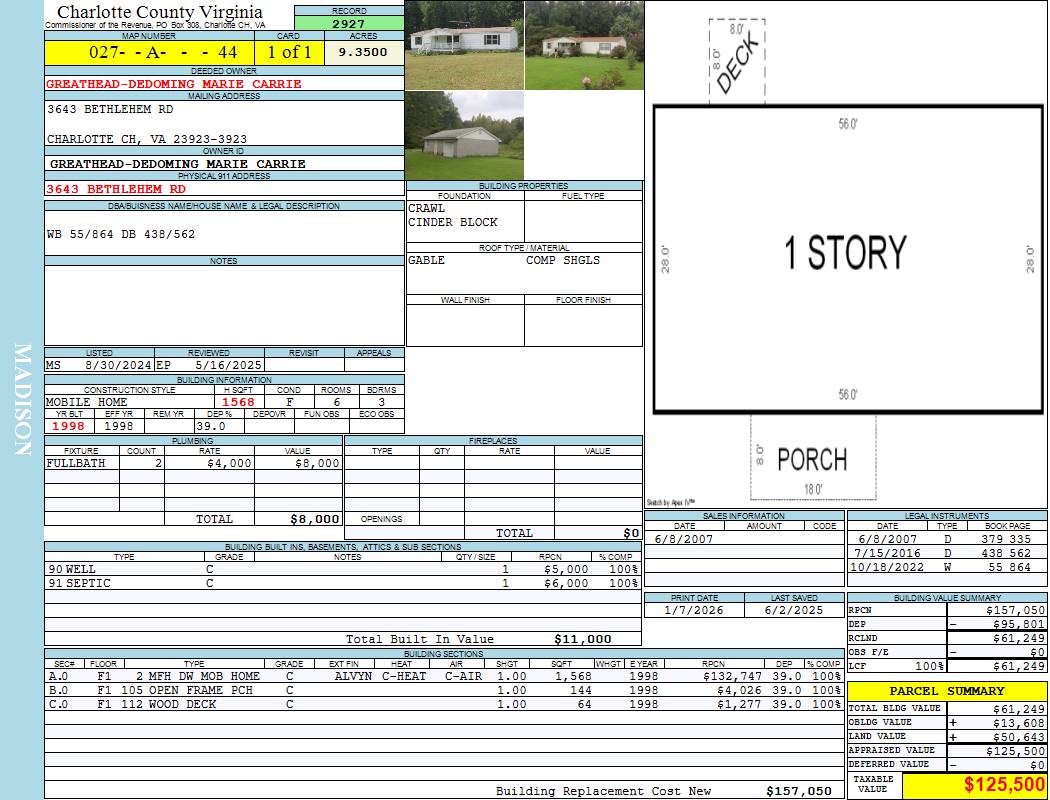Click the acres value 9.3500
1050x800 pixels.
[x=363, y=52]
